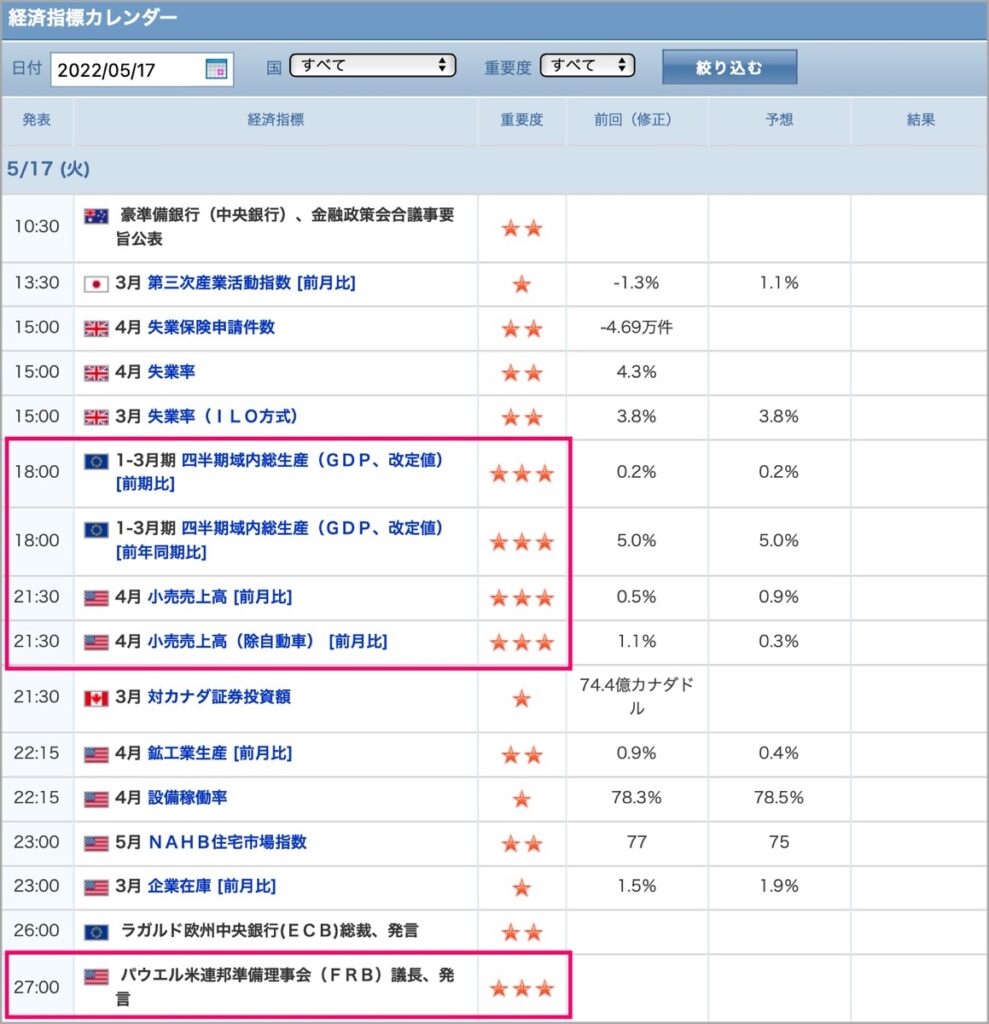
Task: Click the 78.5% forecast value
Action: click(x=779, y=797)
